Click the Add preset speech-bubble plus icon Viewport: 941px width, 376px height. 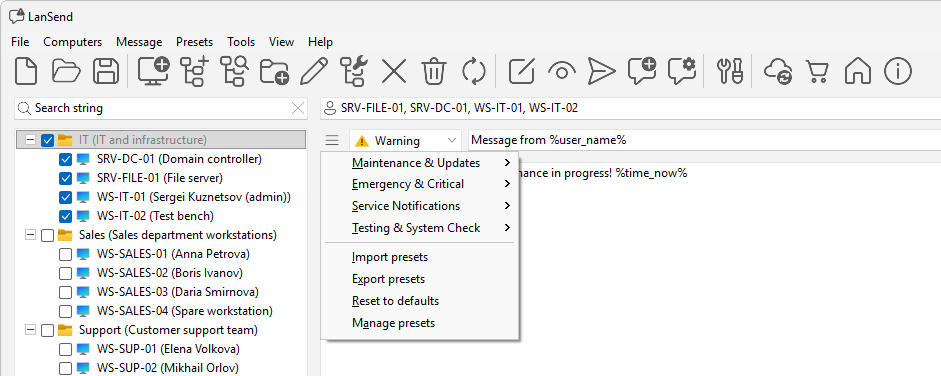click(642, 71)
